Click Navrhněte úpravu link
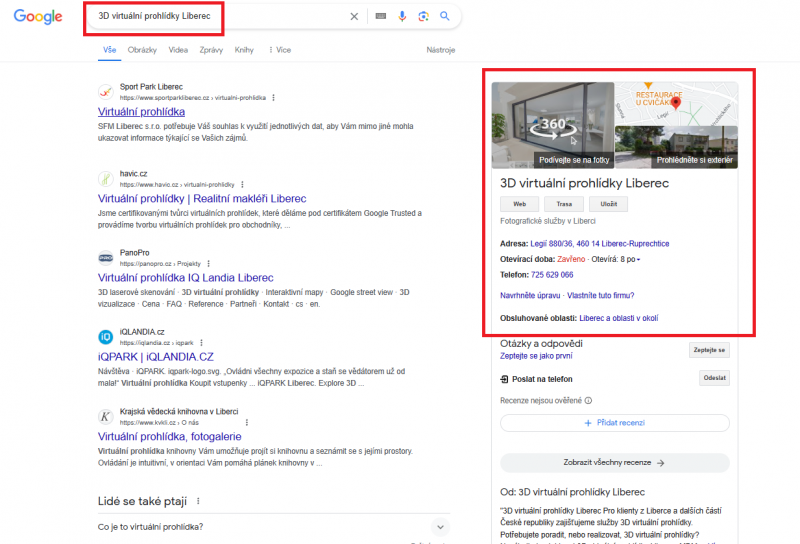 (x=530, y=295)
